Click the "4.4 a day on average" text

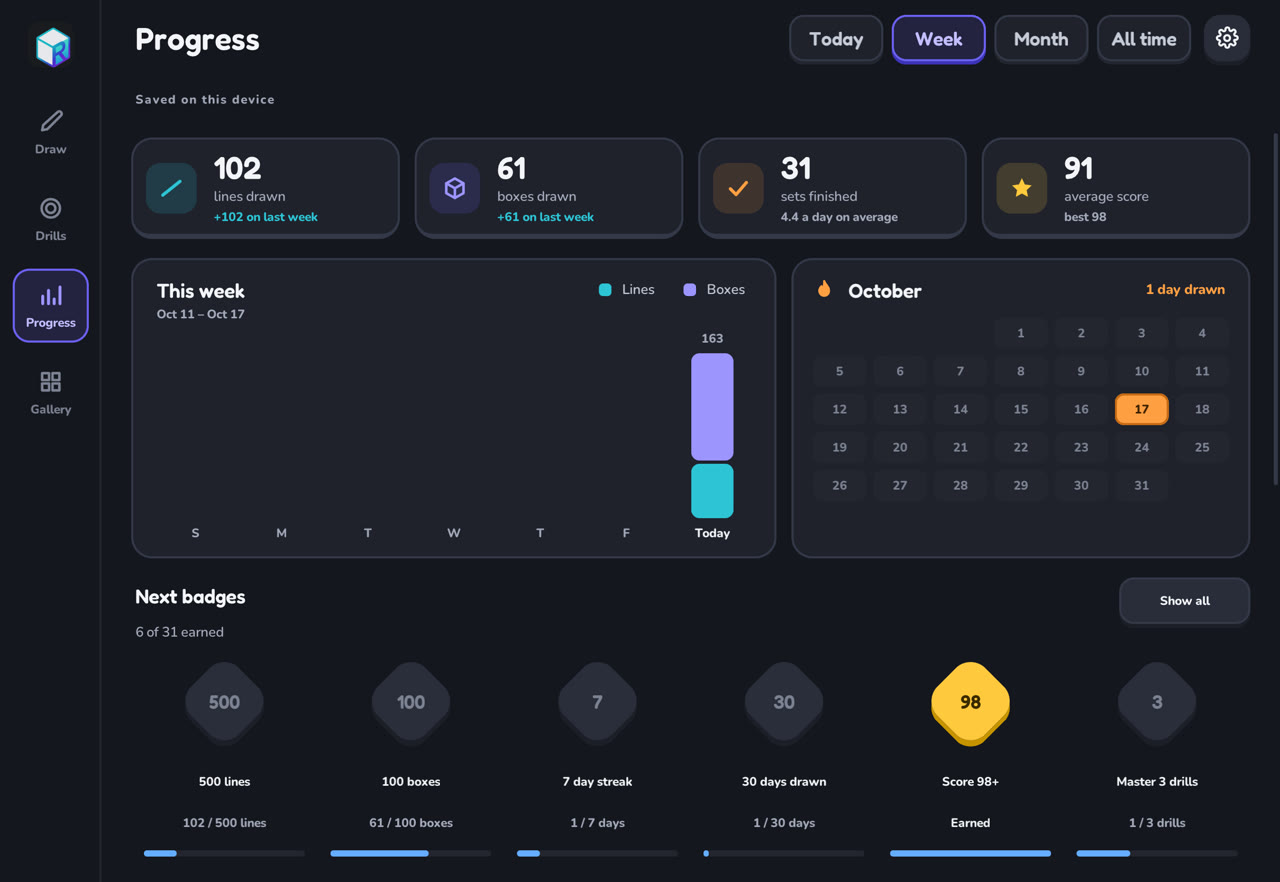point(839,217)
